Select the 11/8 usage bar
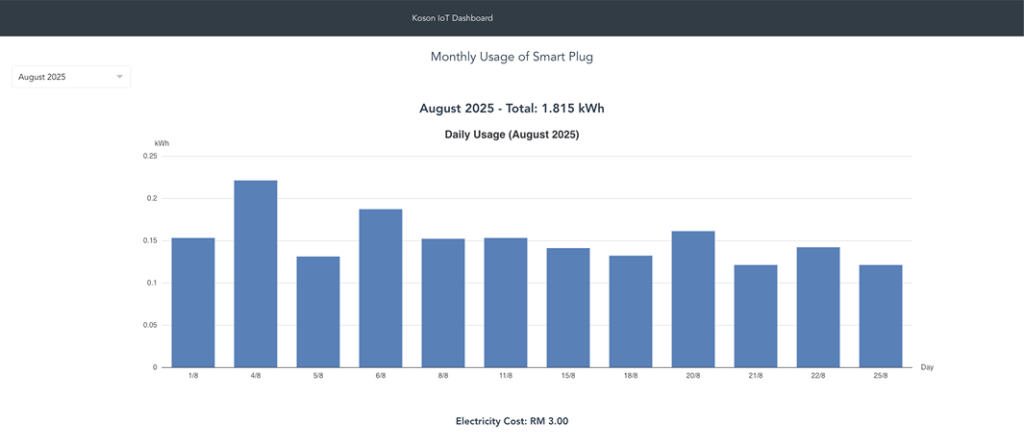Image resolution: width=1024 pixels, height=447 pixels. coord(505,302)
